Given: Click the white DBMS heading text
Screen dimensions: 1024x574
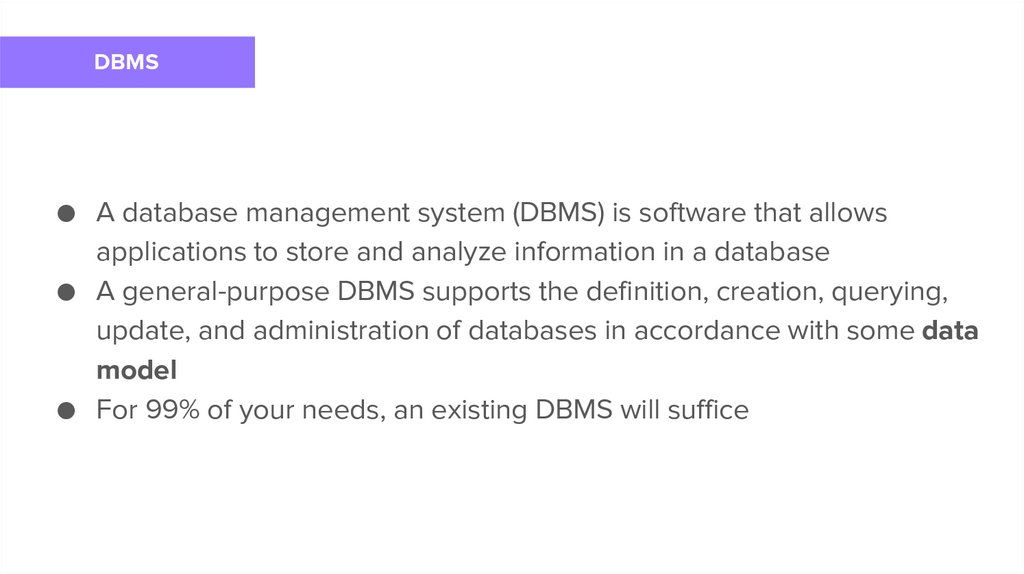Looking at the screenshot, I should pos(127,62).
